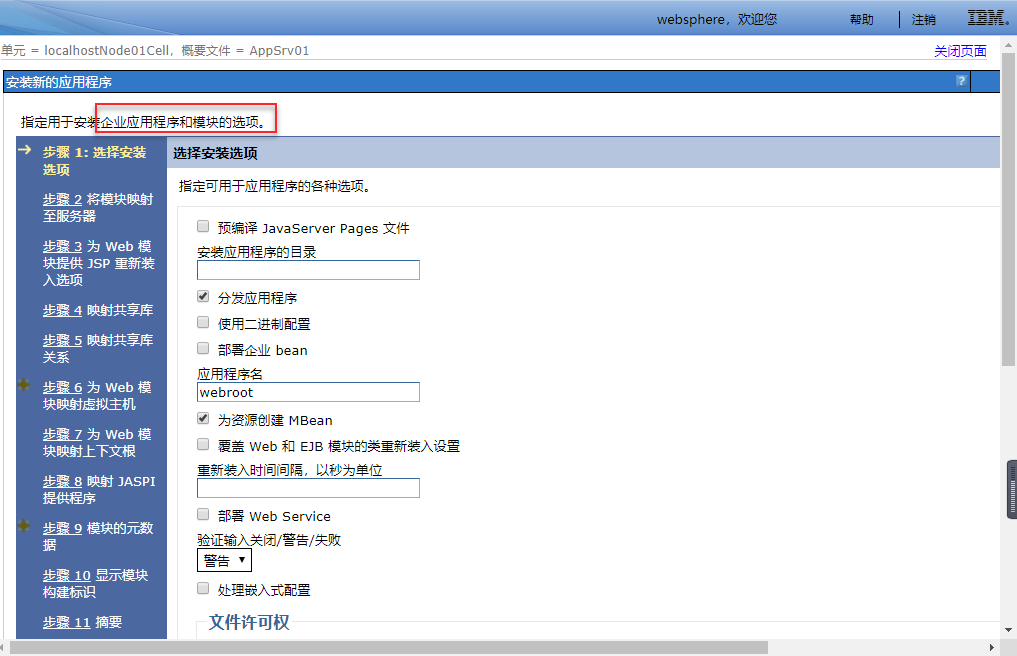The width and height of the screenshot is (1017, 656).
Task: Click the horizontal scrollbar right arrow
Action: [992, 648]
